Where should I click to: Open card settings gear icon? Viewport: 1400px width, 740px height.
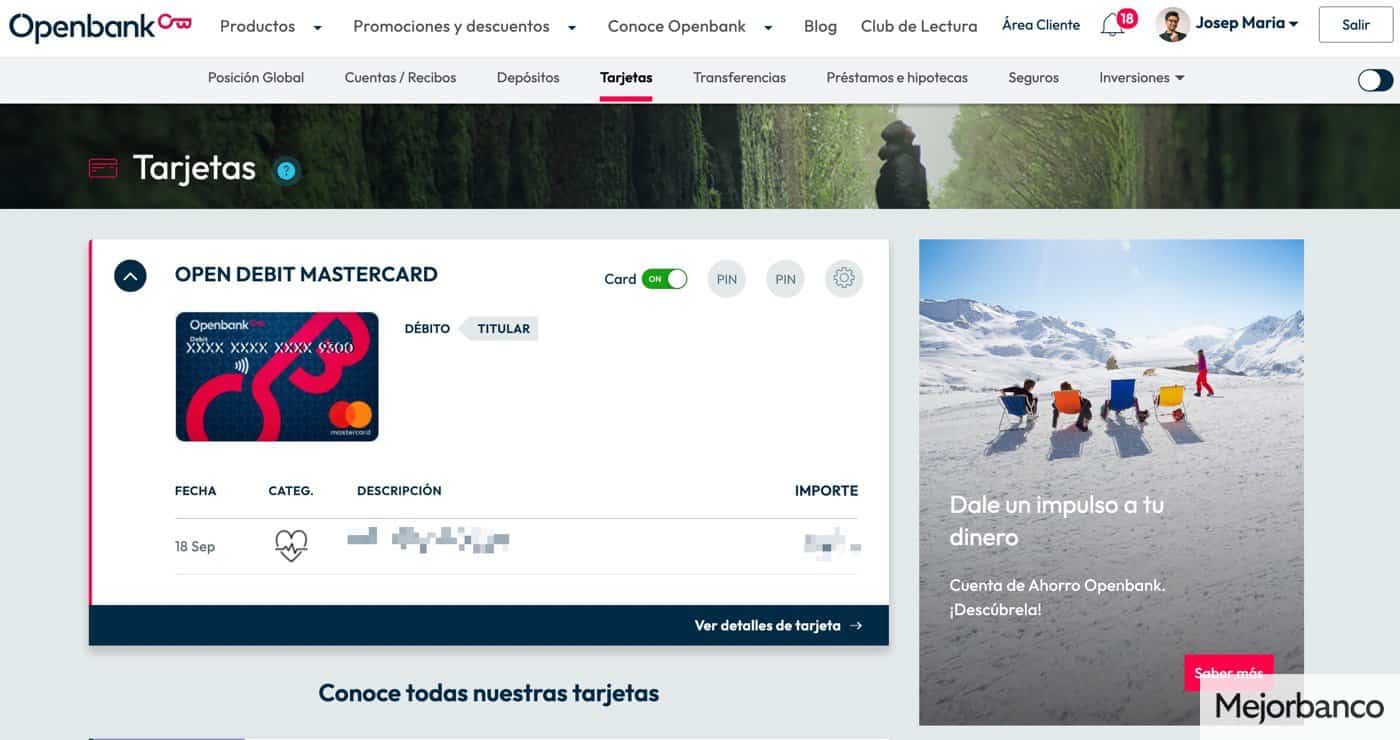click(844, 278)
